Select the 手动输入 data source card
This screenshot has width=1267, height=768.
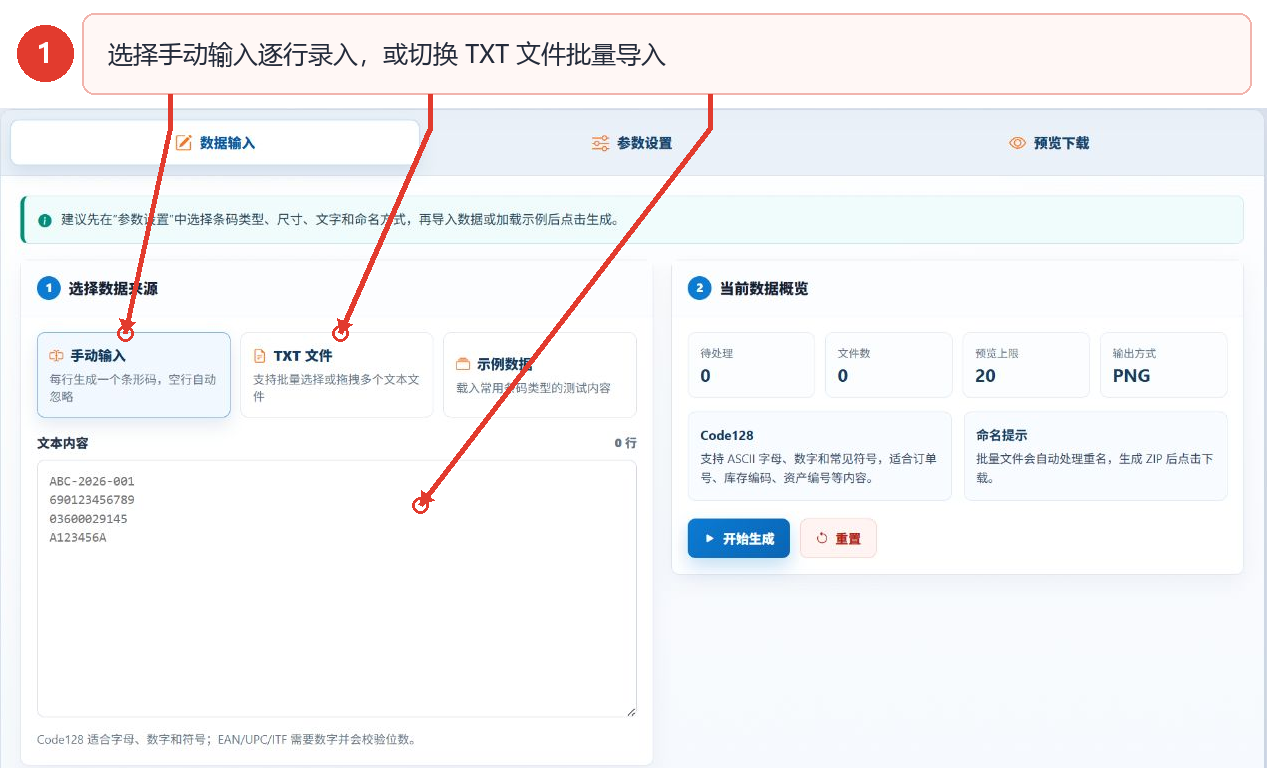tap(134, 375)
